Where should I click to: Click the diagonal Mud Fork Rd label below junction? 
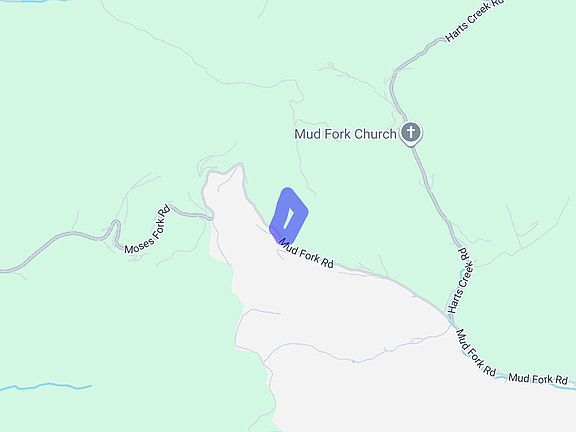pyautogui.click(x=476, y=352)
